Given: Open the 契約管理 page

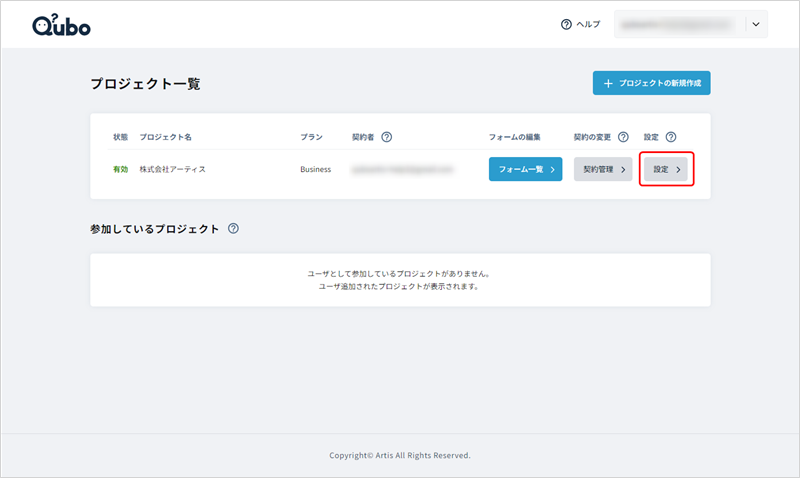Looking at the screenshot, I should tap(603, 170).
